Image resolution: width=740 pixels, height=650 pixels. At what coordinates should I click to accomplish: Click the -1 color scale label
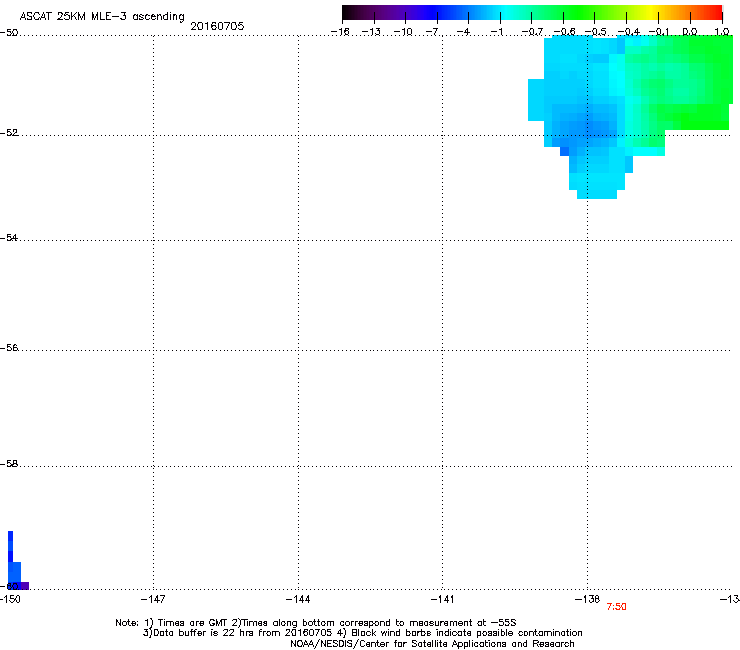(496, 32)
